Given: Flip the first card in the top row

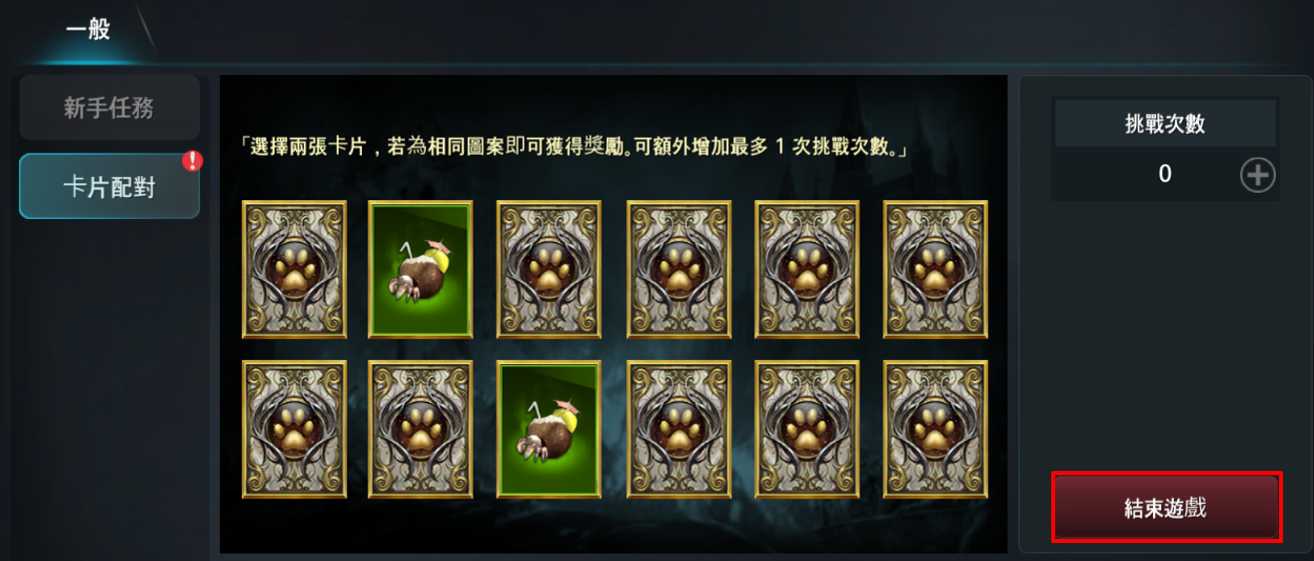Looking at the screenshot, I should coord(294,269).
